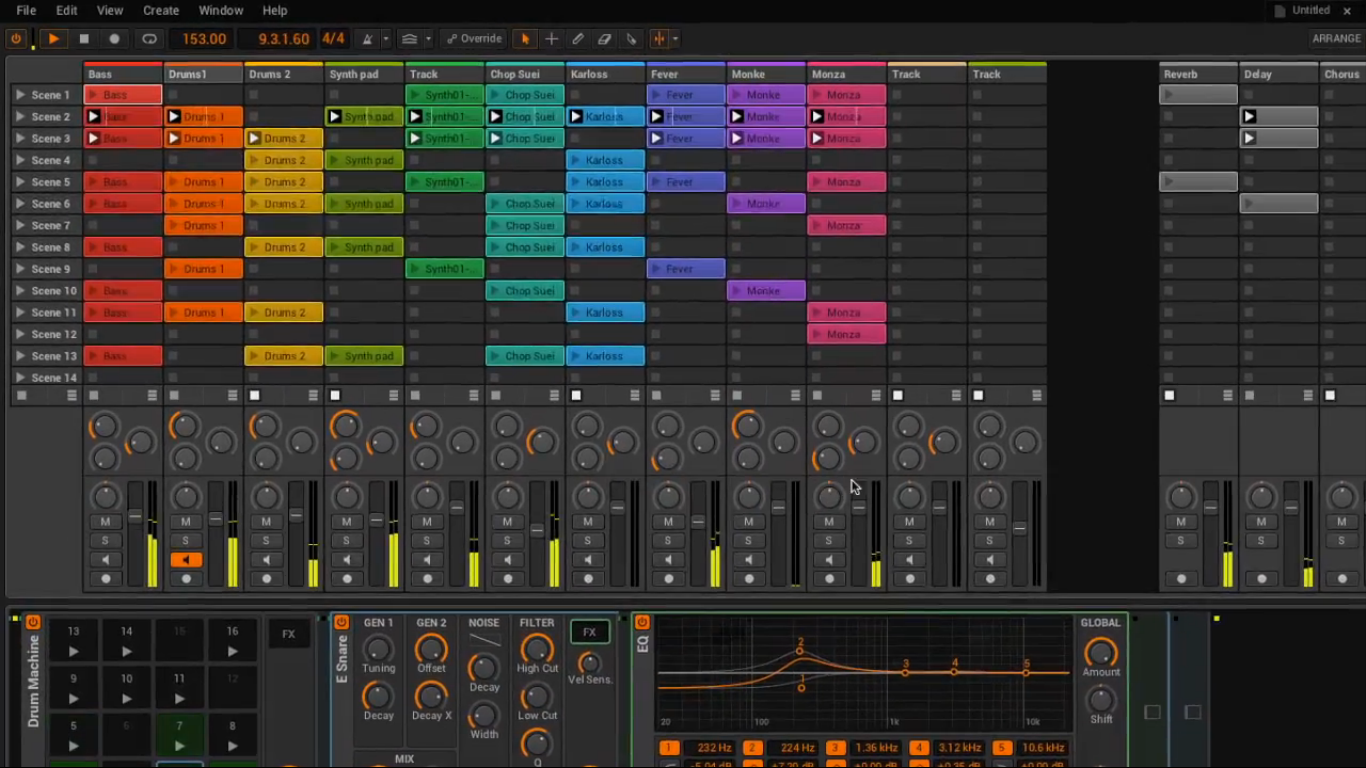This screenshot has width=1366, height=768.
Task: Expand Scene 1 with its disclosure triangle
Action: point(20,94)
